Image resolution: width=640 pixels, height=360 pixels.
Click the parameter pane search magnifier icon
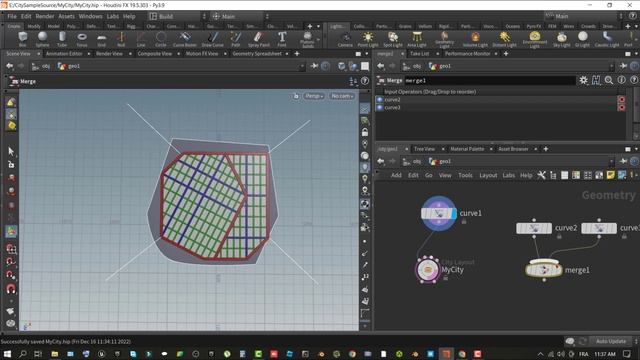pos(609,80)
